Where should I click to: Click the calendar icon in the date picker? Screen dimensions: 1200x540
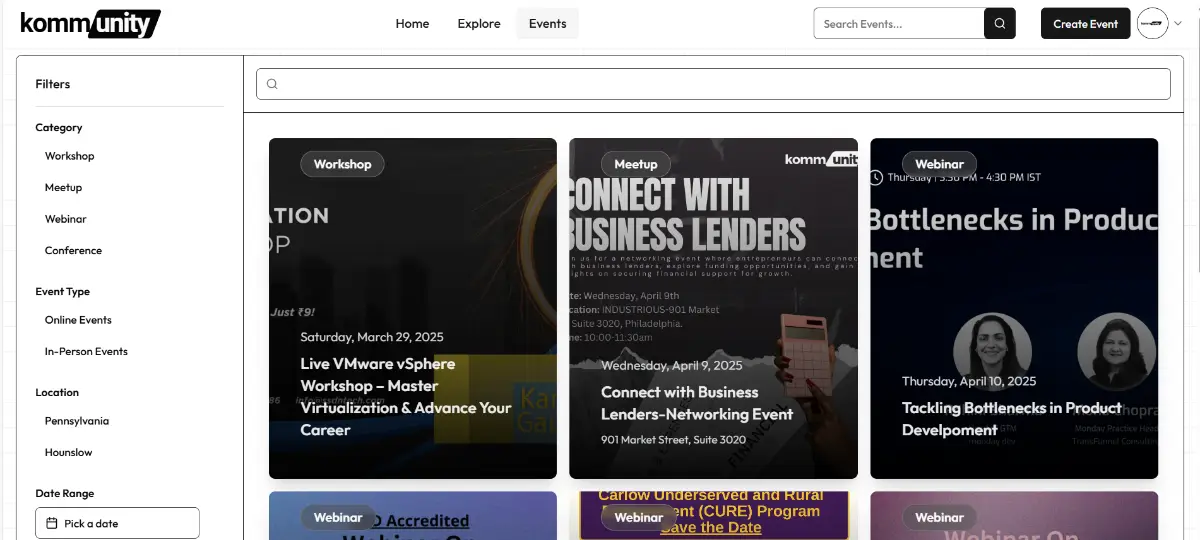click(x=52, y=523)
